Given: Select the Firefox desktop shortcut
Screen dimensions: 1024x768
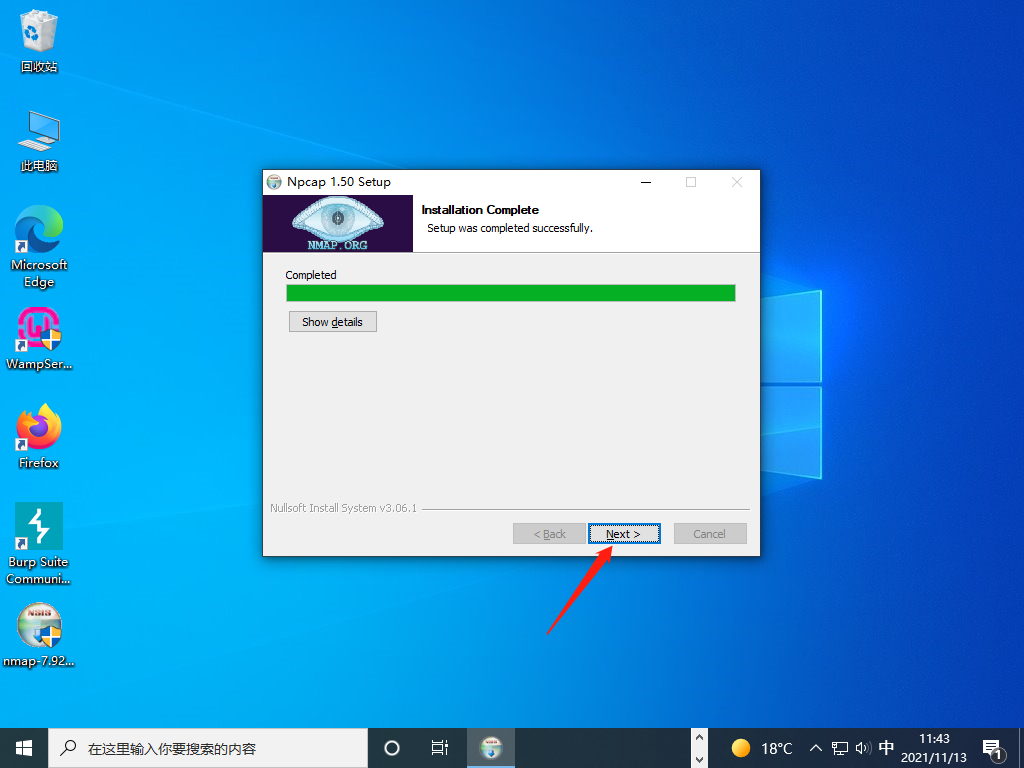Looking at the screenshot, I should coord(39,436).
